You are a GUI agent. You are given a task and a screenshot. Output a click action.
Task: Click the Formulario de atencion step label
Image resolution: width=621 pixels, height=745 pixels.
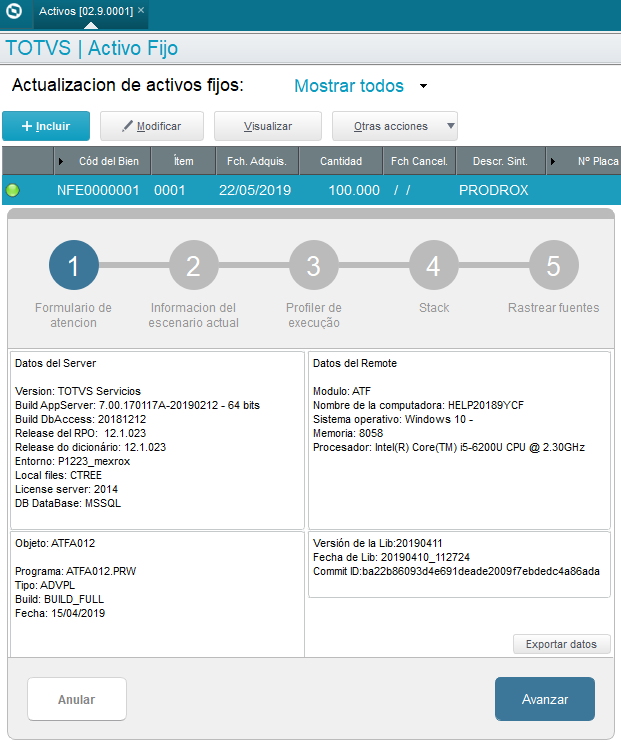74,315
